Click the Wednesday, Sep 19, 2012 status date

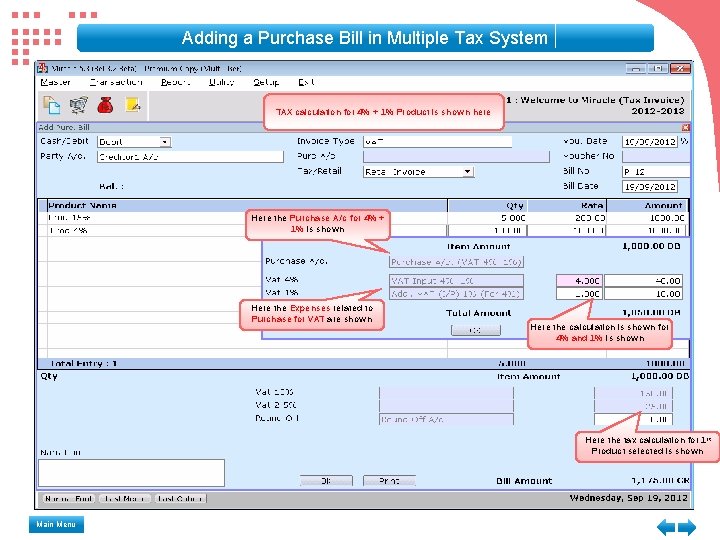click(x=628, y=498)
